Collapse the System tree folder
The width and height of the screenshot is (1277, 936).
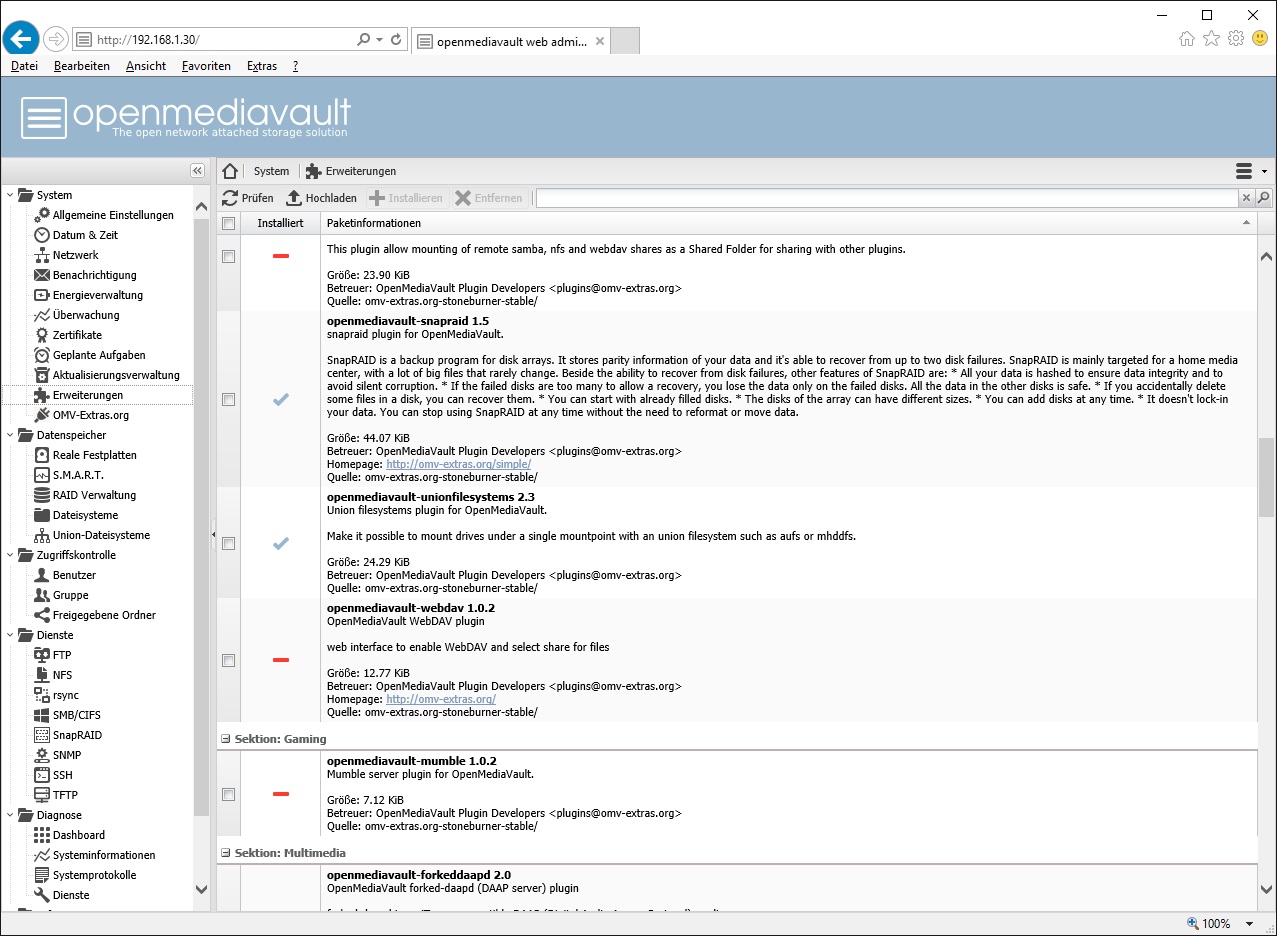[x=10, y=195]
